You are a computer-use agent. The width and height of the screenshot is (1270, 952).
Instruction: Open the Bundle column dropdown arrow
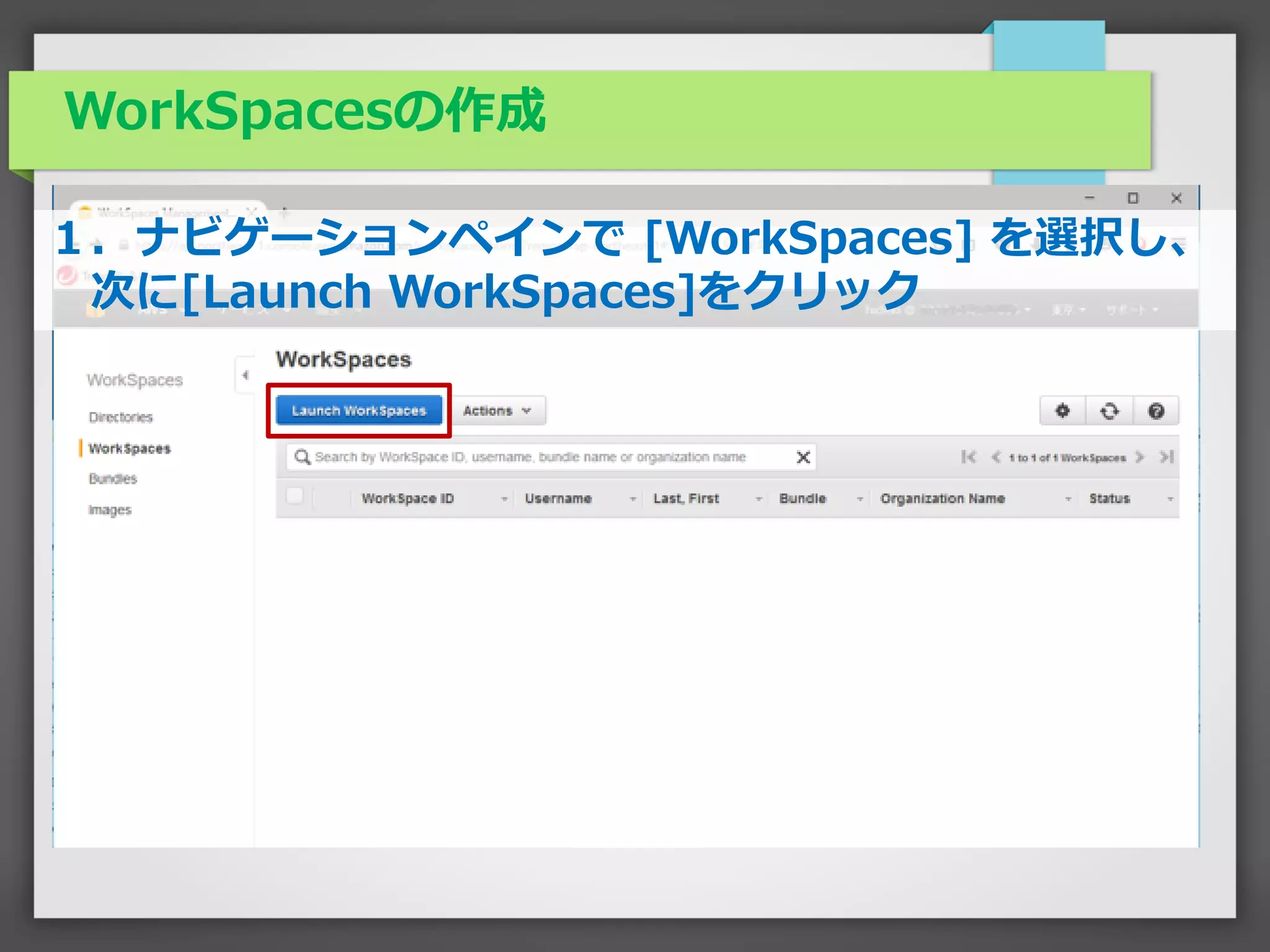pyautogui.click(x=860, y=499)
